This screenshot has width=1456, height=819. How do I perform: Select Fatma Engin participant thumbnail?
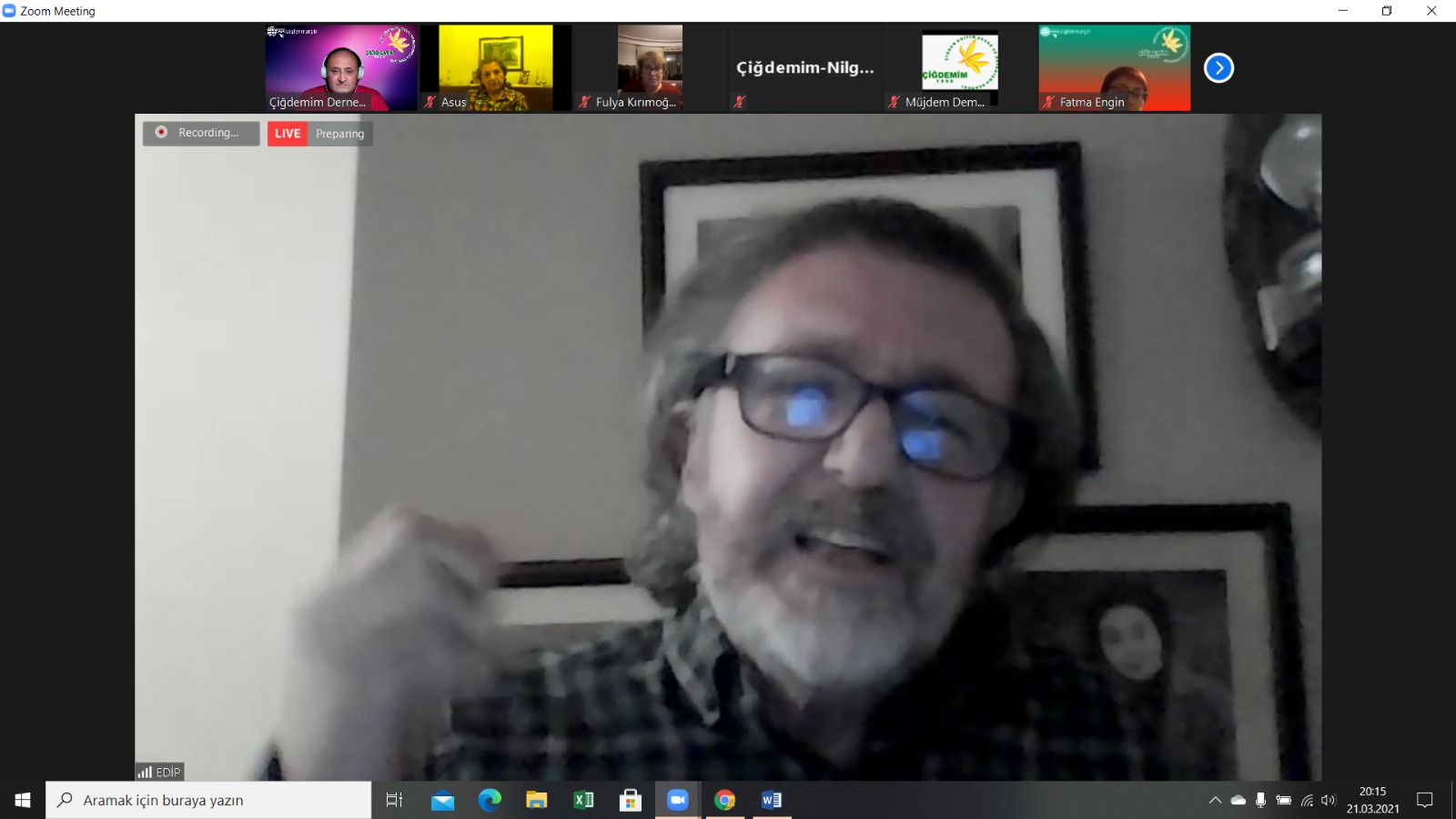1115,68
